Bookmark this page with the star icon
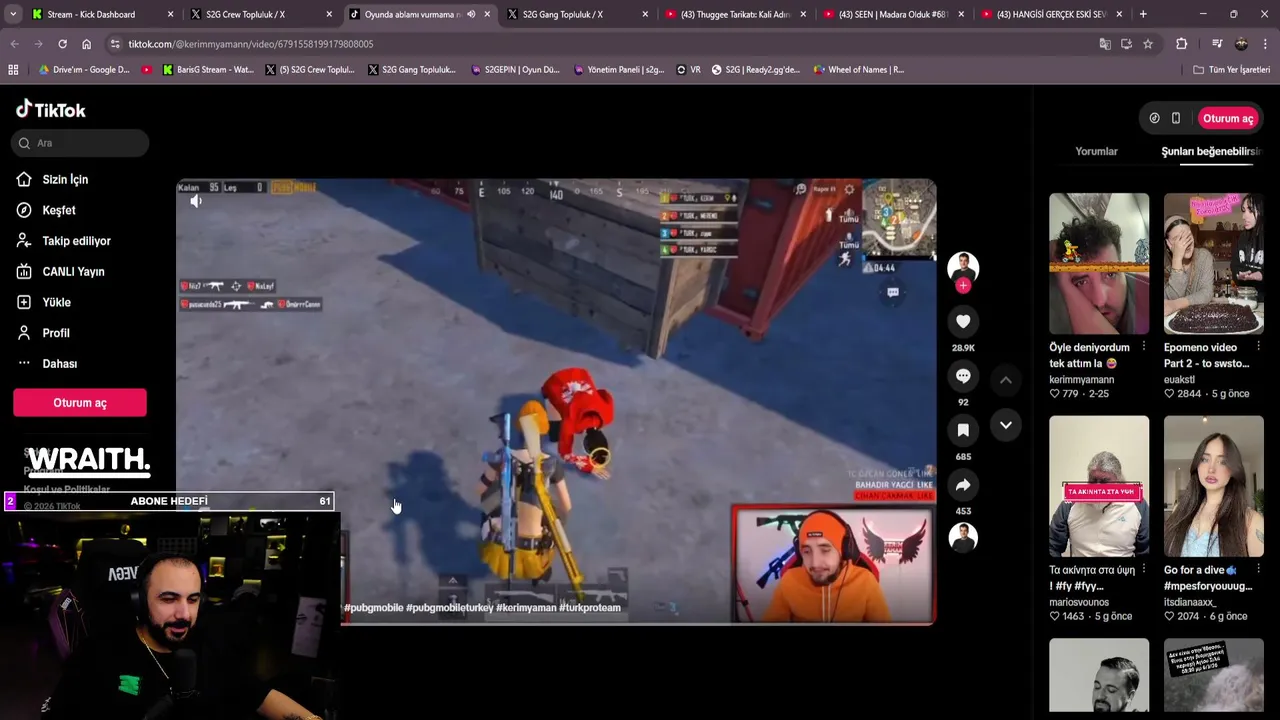 click(x=1148, y=44)
